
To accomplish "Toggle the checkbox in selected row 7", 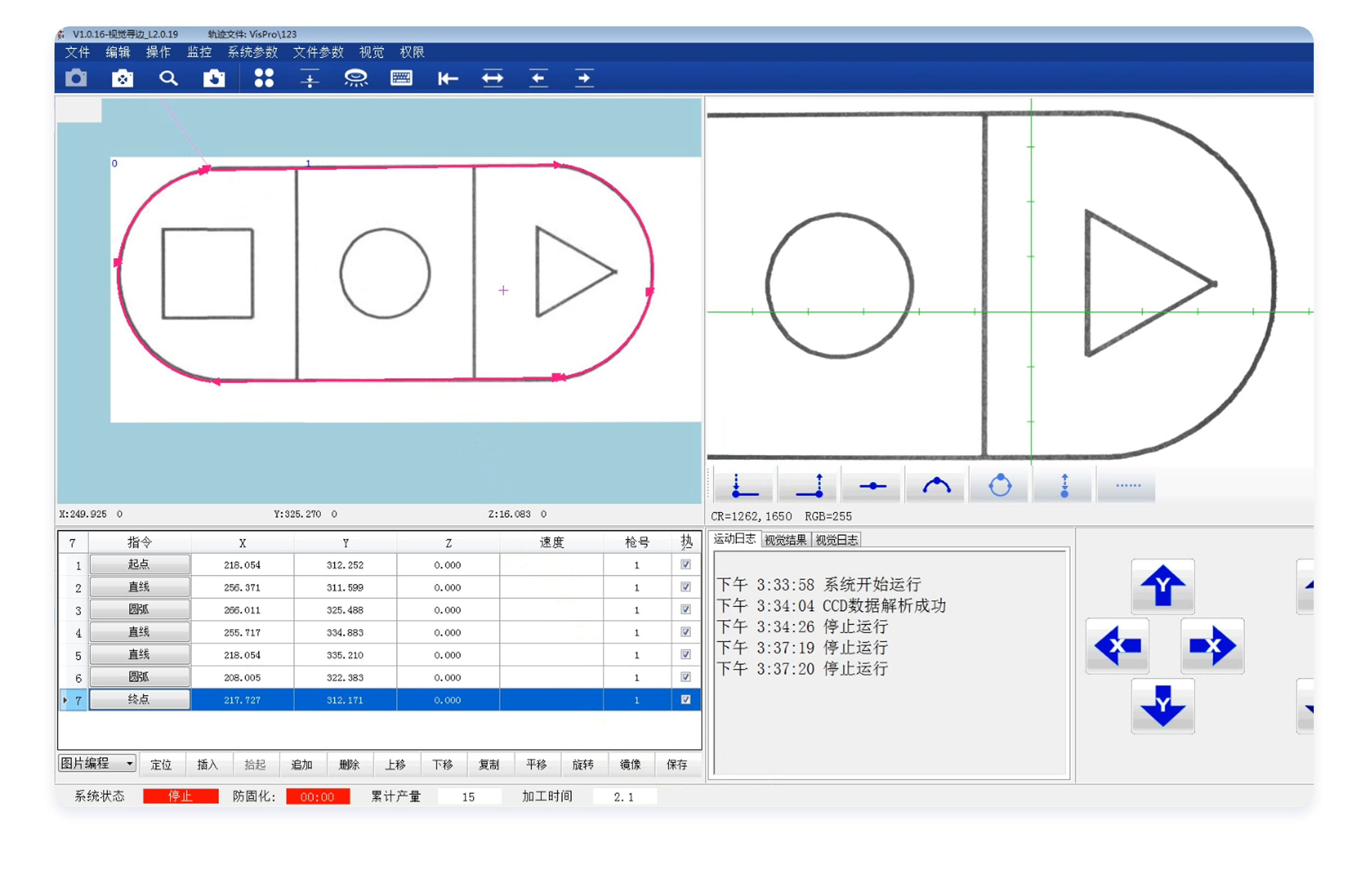I will tap(686, 699).
